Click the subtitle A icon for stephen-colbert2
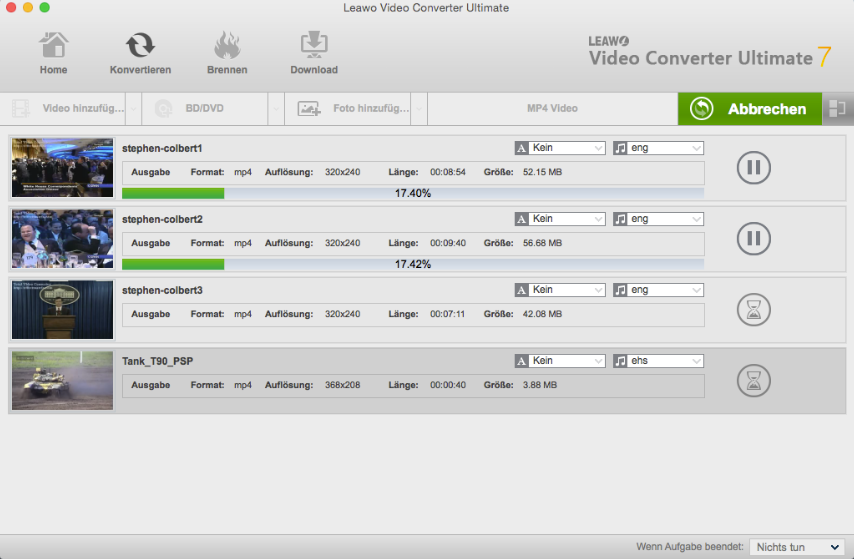This screenshot has width=854, height=559. pos(521,218)
